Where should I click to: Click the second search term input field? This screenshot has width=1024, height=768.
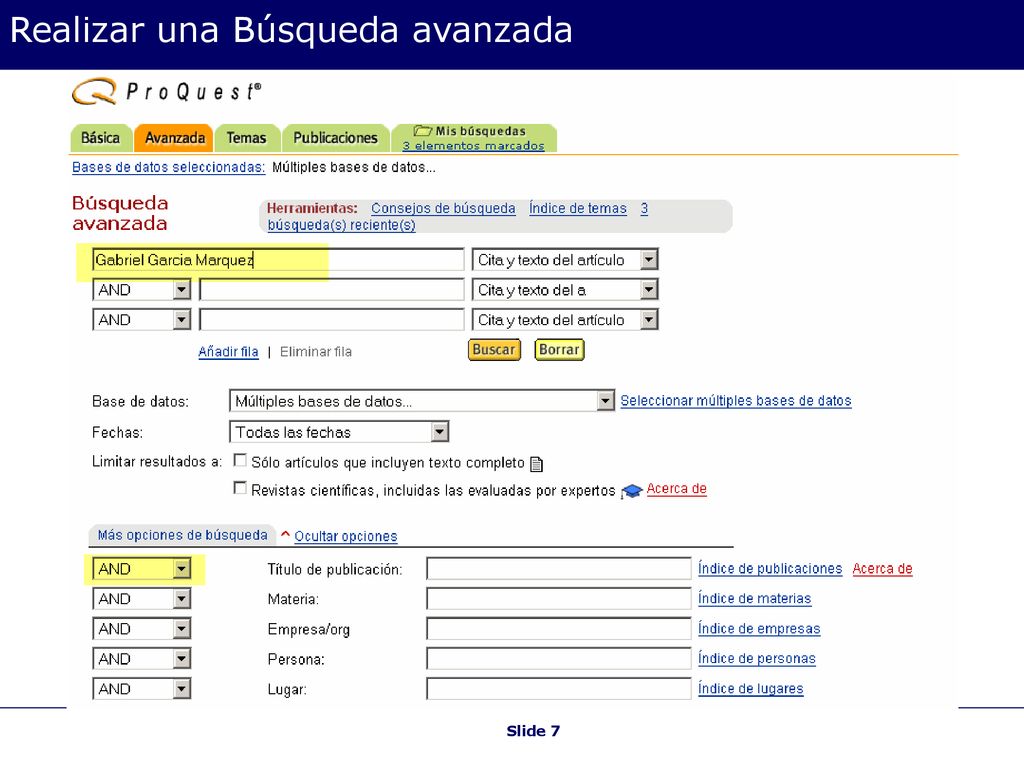(x=332, y=290)
